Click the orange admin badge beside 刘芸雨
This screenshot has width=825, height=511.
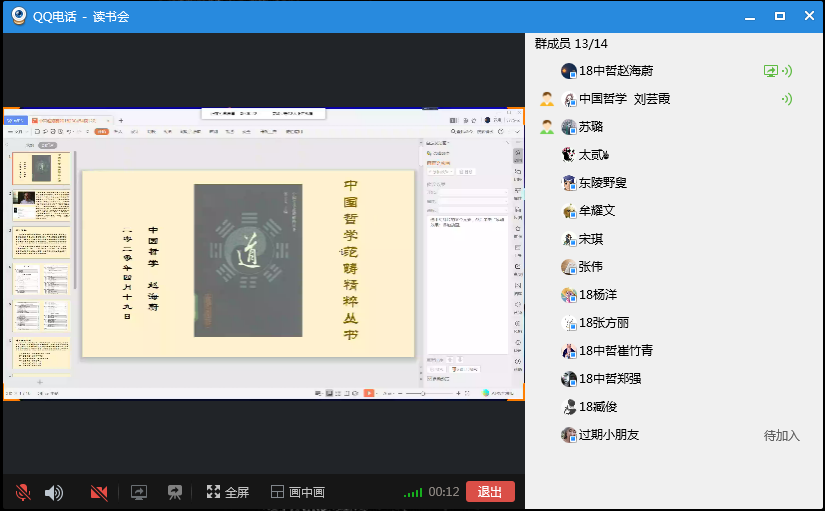tap(547, 99)
